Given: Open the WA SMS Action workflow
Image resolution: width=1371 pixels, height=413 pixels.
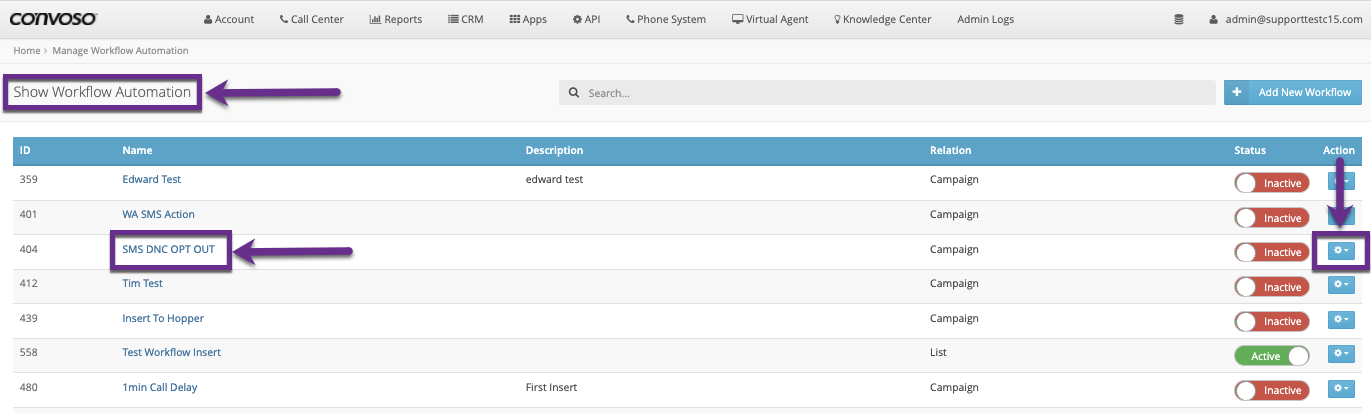Looking at the screenshot, I should (x=158, y=214).
